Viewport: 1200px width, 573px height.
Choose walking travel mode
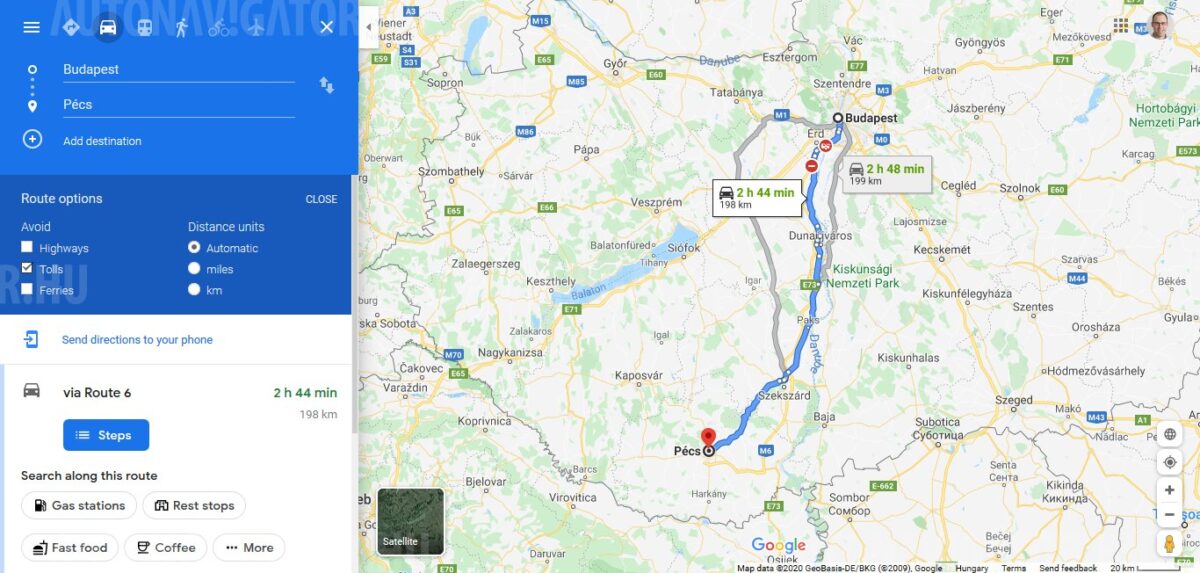click(181, 27)
